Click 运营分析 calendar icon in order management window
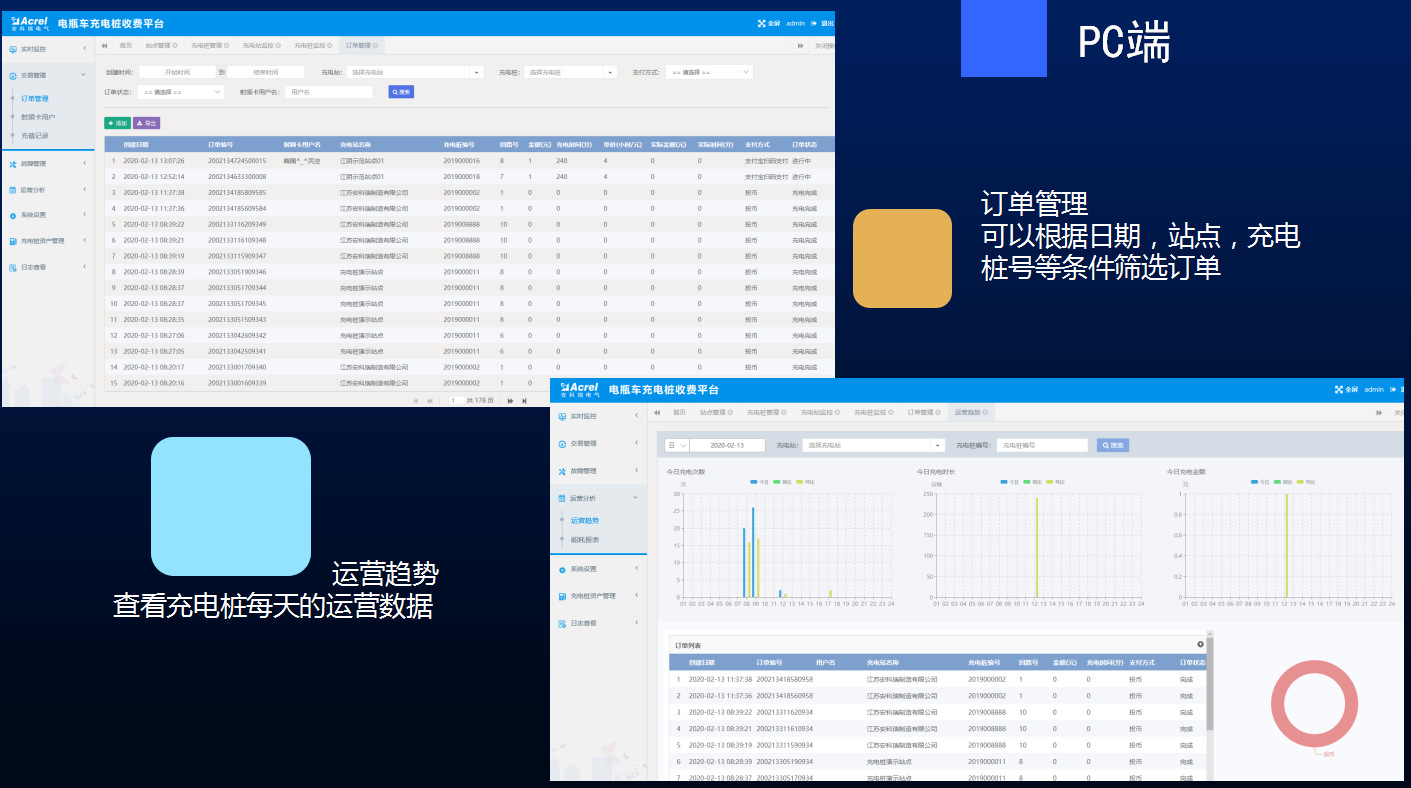Screen dimensions: 1411x788 point(12,189)
